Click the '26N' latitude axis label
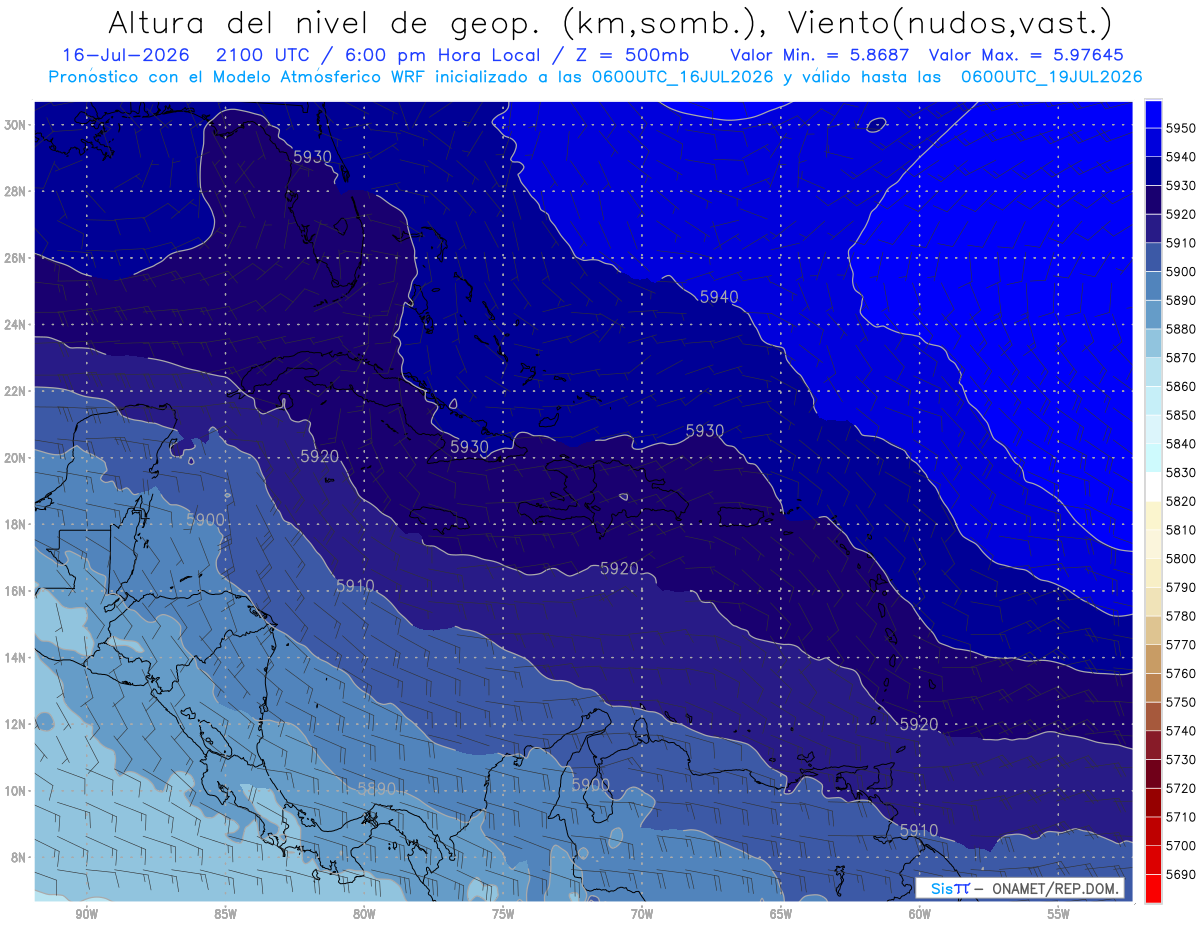1200x927 pixels. pos(15,258)
